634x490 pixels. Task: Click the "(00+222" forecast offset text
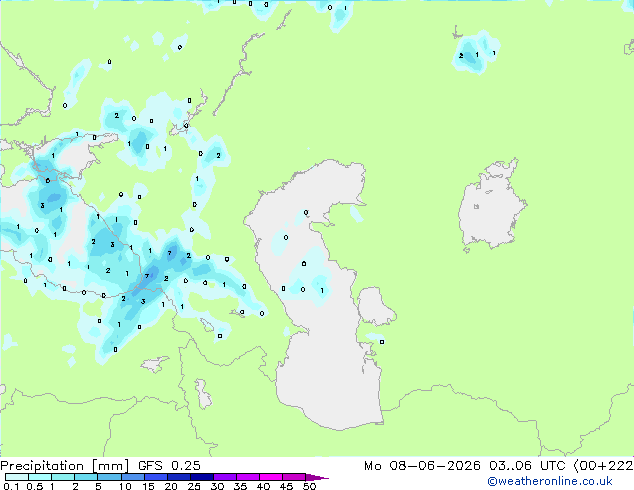click(603, 466)
